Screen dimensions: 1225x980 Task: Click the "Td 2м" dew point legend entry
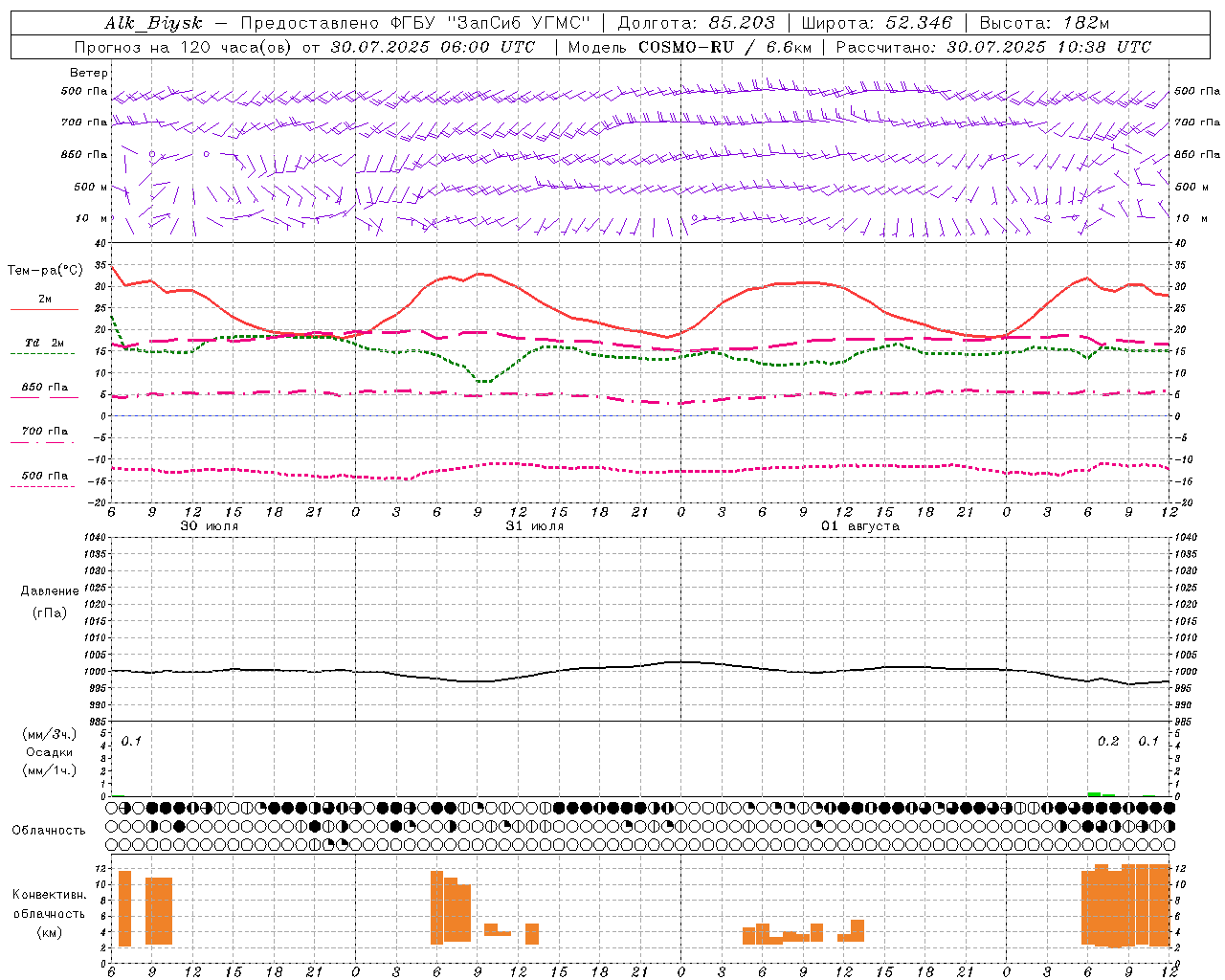(45, 343)
